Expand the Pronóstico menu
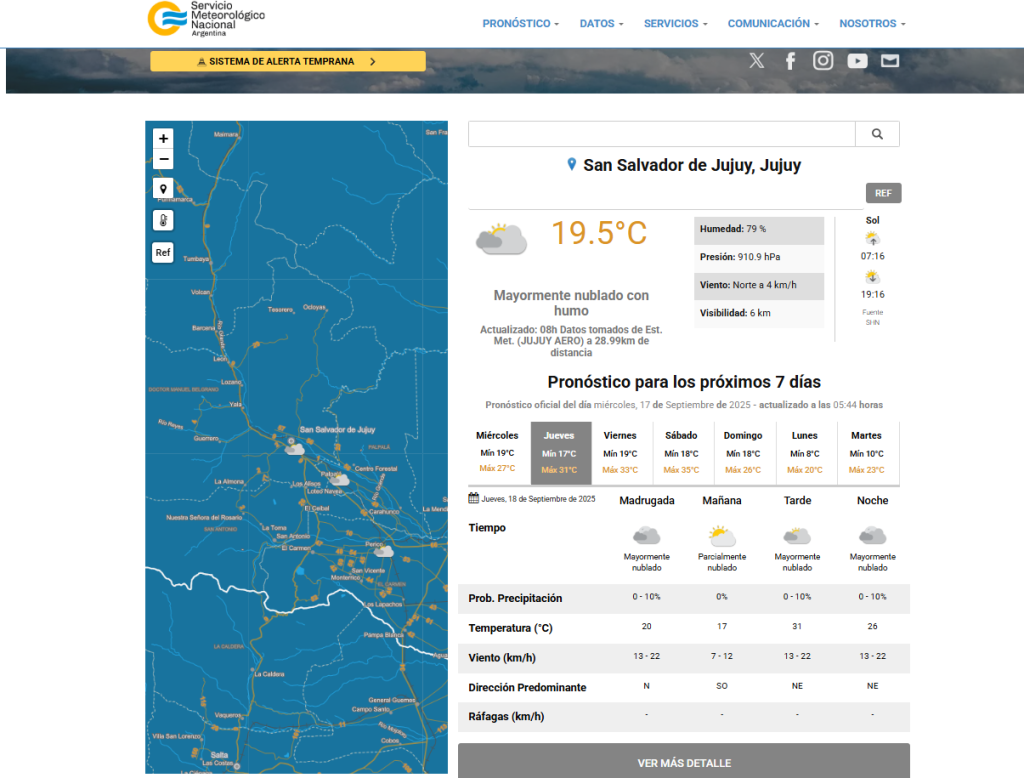This screenshot has width=1024, height=778. (x=520, y=23)
